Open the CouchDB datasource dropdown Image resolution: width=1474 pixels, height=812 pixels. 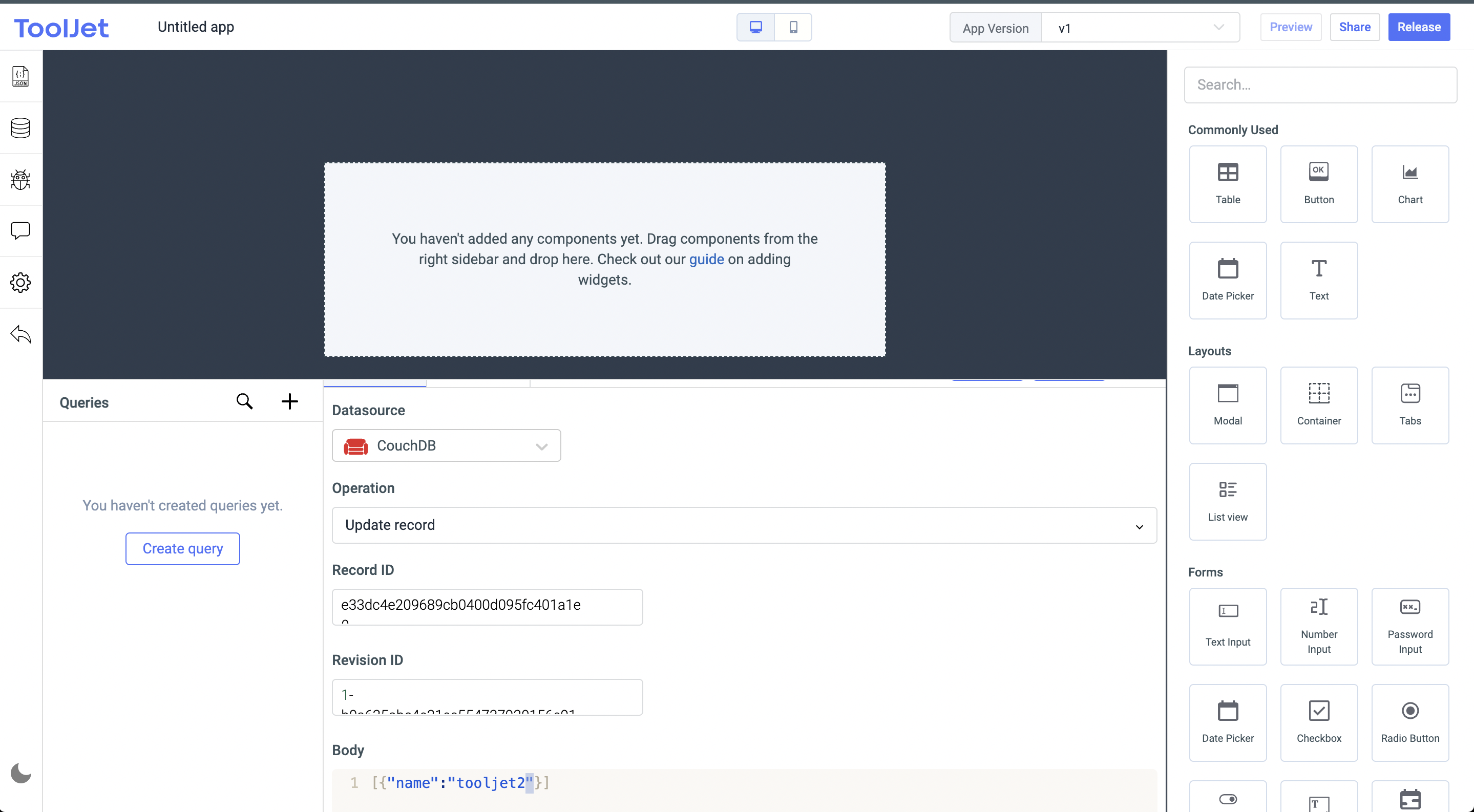tap(446, 445)
